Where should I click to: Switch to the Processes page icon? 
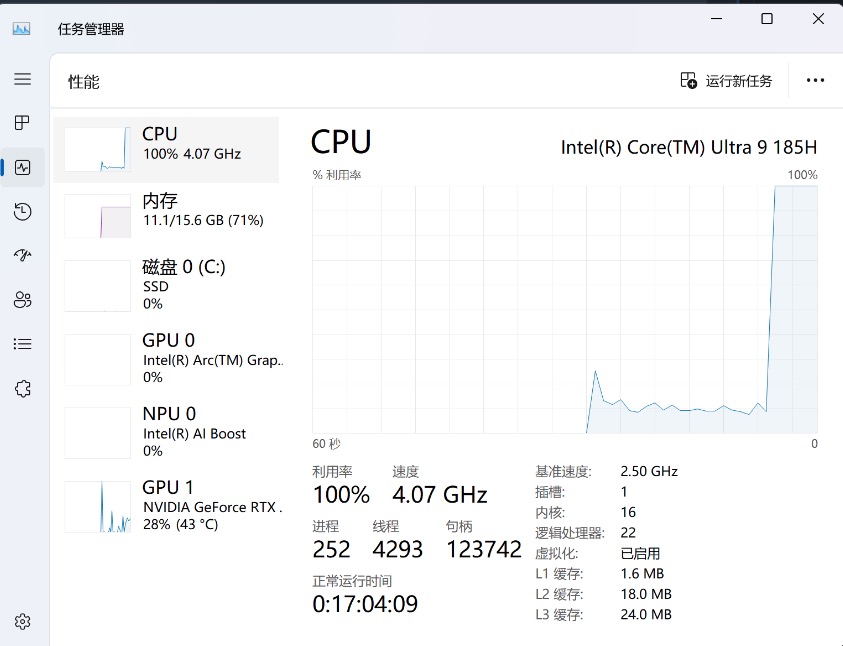(x=22, y=122)
